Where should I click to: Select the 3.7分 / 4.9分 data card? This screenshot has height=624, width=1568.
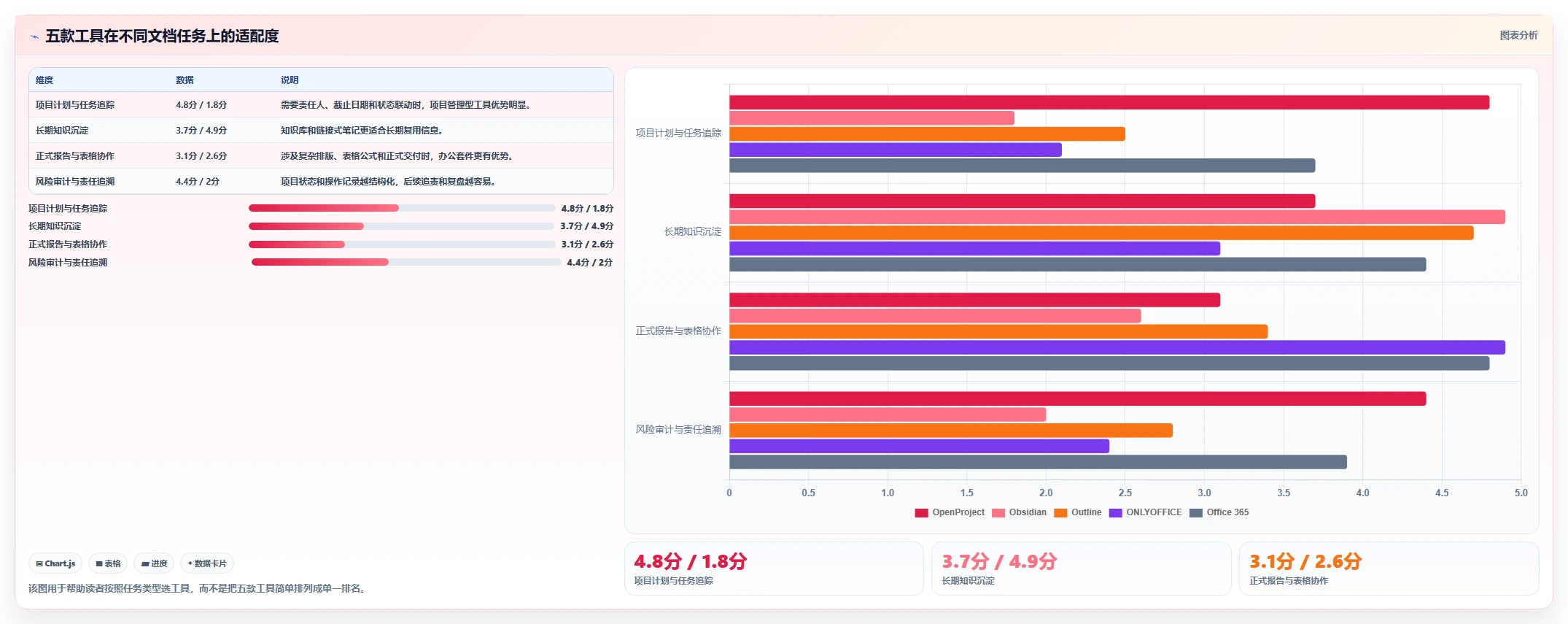click(x=1082, y=569)
